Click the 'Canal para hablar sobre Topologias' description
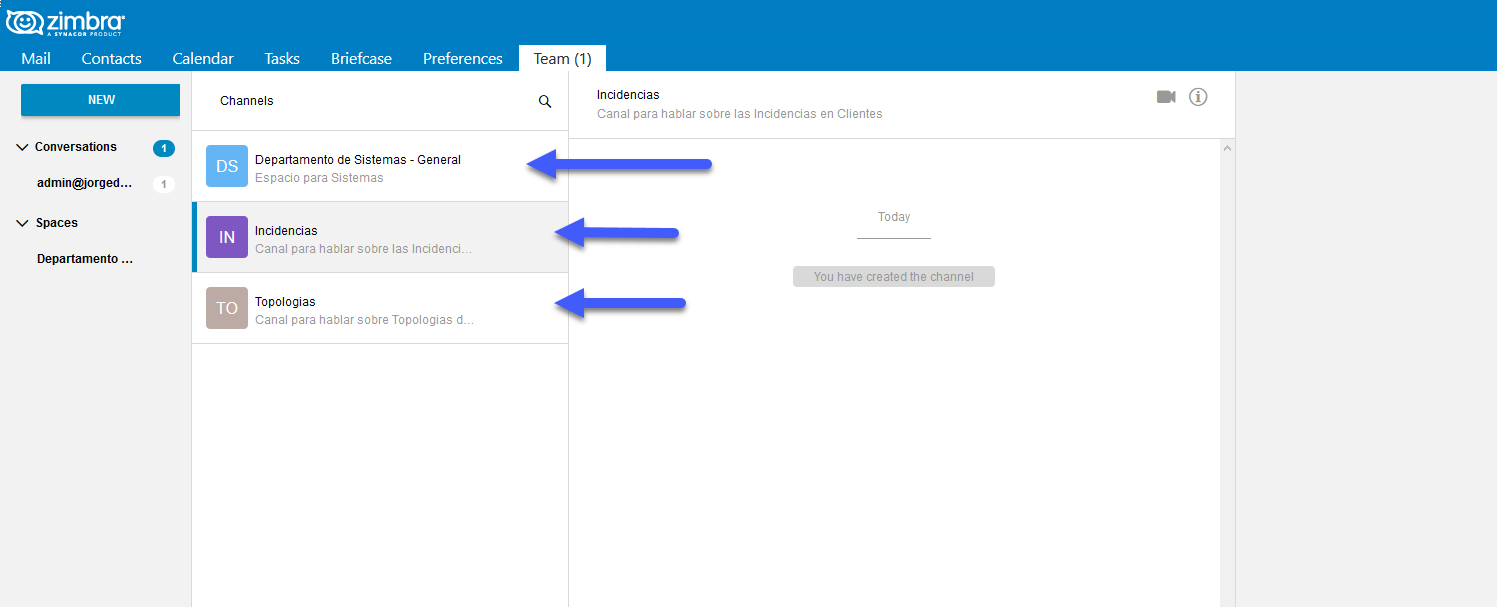Image resolution: width=1497 pixels, height=607 pixels. pos(364,320)
